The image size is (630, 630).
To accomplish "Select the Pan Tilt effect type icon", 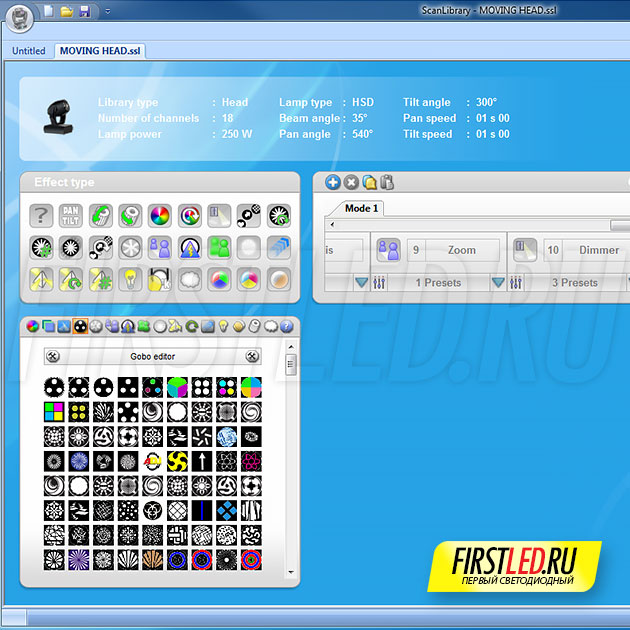I will point(70,215).
